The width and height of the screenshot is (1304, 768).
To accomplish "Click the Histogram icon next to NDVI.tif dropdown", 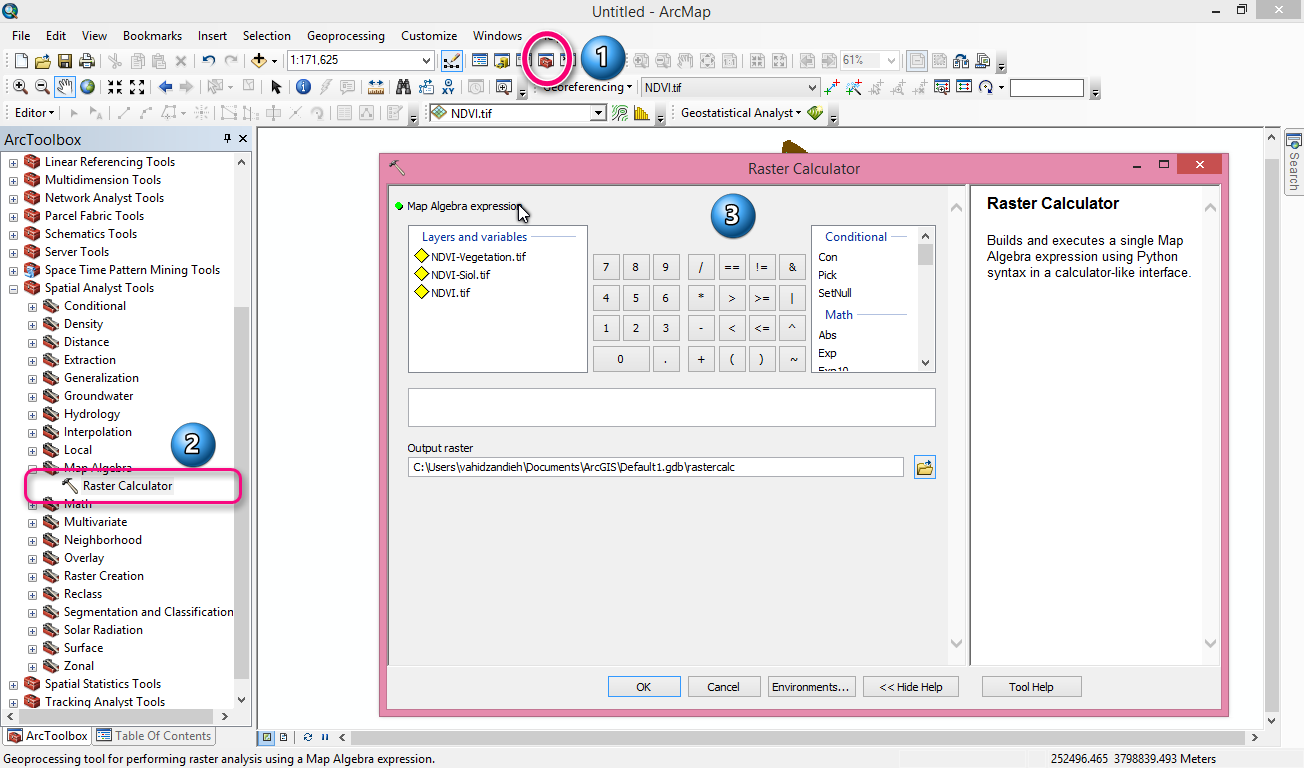I will point(641,113).
